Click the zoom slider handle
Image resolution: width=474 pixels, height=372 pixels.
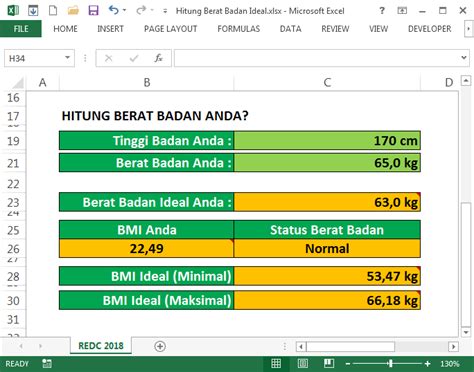390,363
